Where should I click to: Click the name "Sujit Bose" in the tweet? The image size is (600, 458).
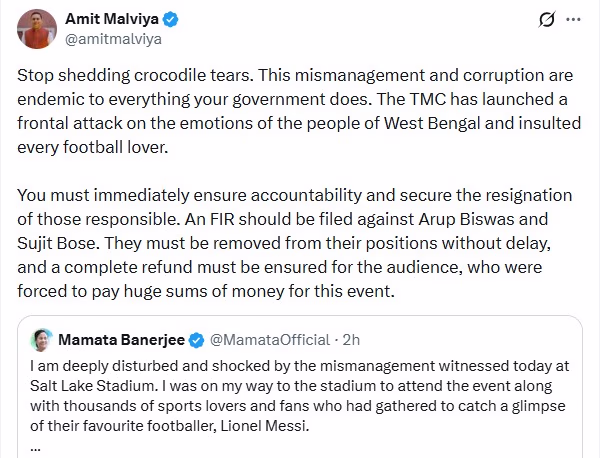click(58, 238)
